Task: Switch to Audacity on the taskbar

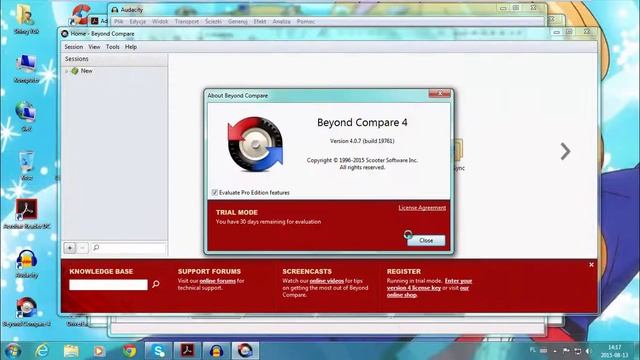Action: [x=216, y=351]
